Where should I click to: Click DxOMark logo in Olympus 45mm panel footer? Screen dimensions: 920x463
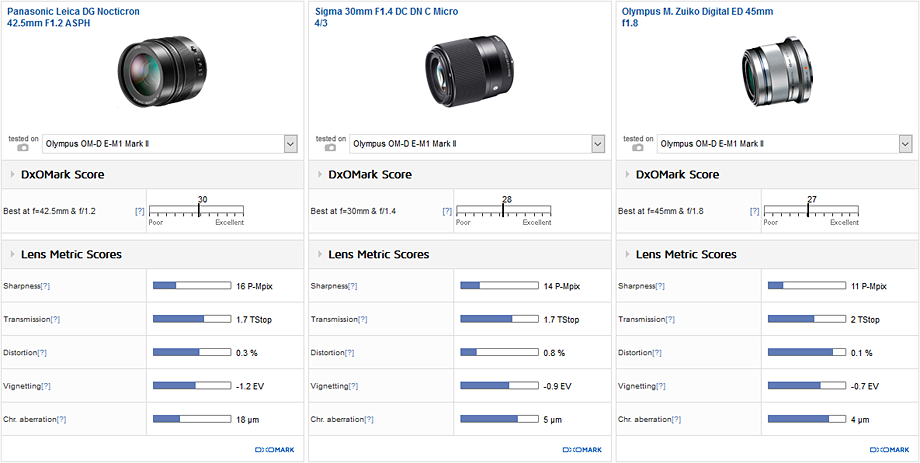pyautogui.click(x=889, y=450)
